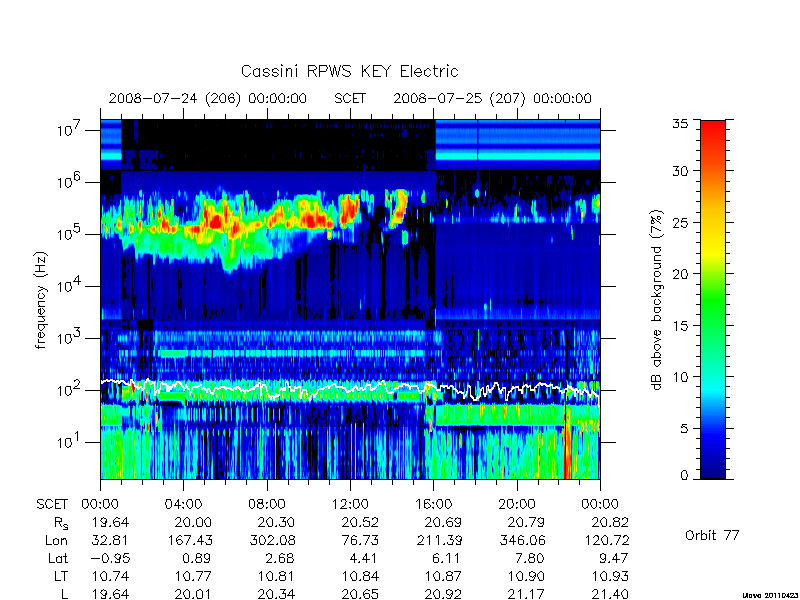Click local time value '10.90'
800x600 pixels.
click(526, 576)
